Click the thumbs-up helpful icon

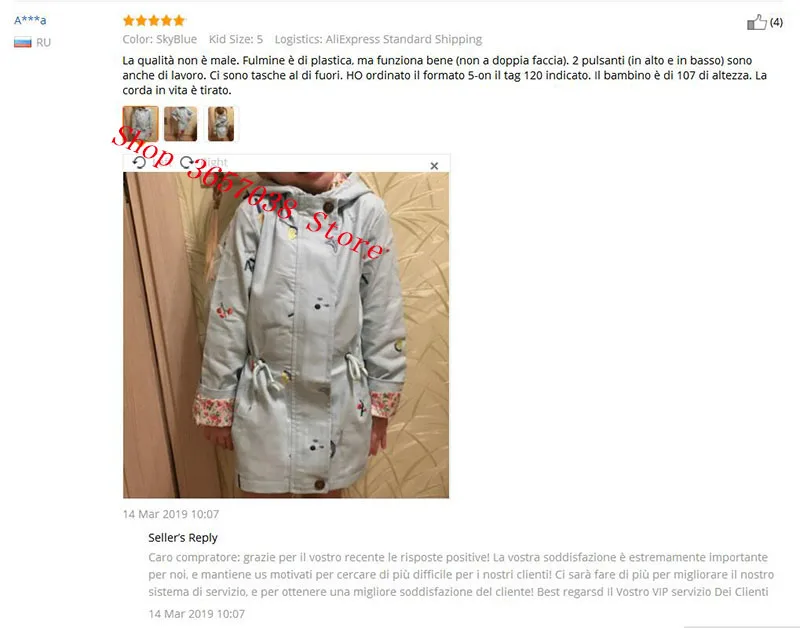click(757, 22)
